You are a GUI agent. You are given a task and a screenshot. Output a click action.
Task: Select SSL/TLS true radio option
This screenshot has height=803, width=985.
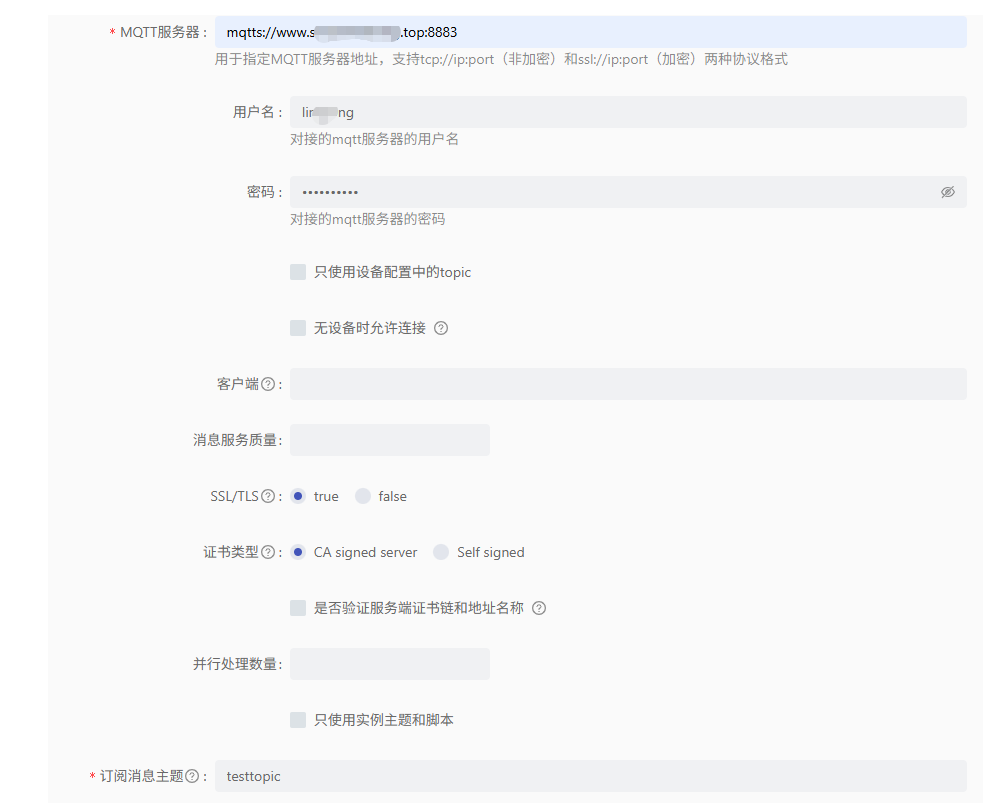point(298,496)
